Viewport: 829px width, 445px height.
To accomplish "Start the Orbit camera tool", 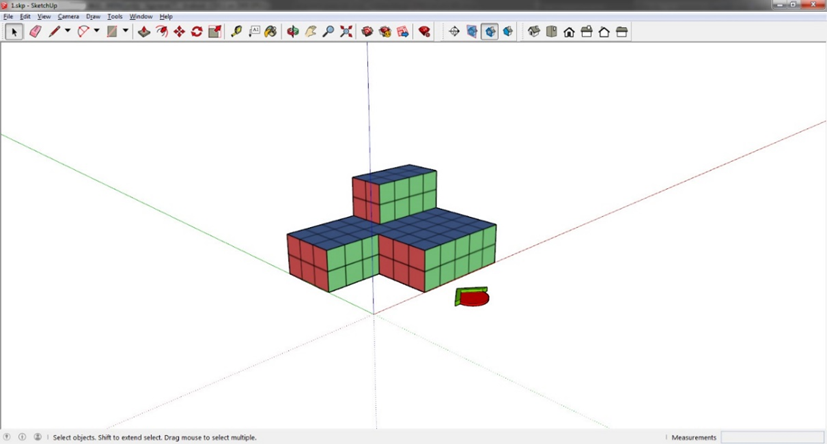I will [x=293, y=32].
